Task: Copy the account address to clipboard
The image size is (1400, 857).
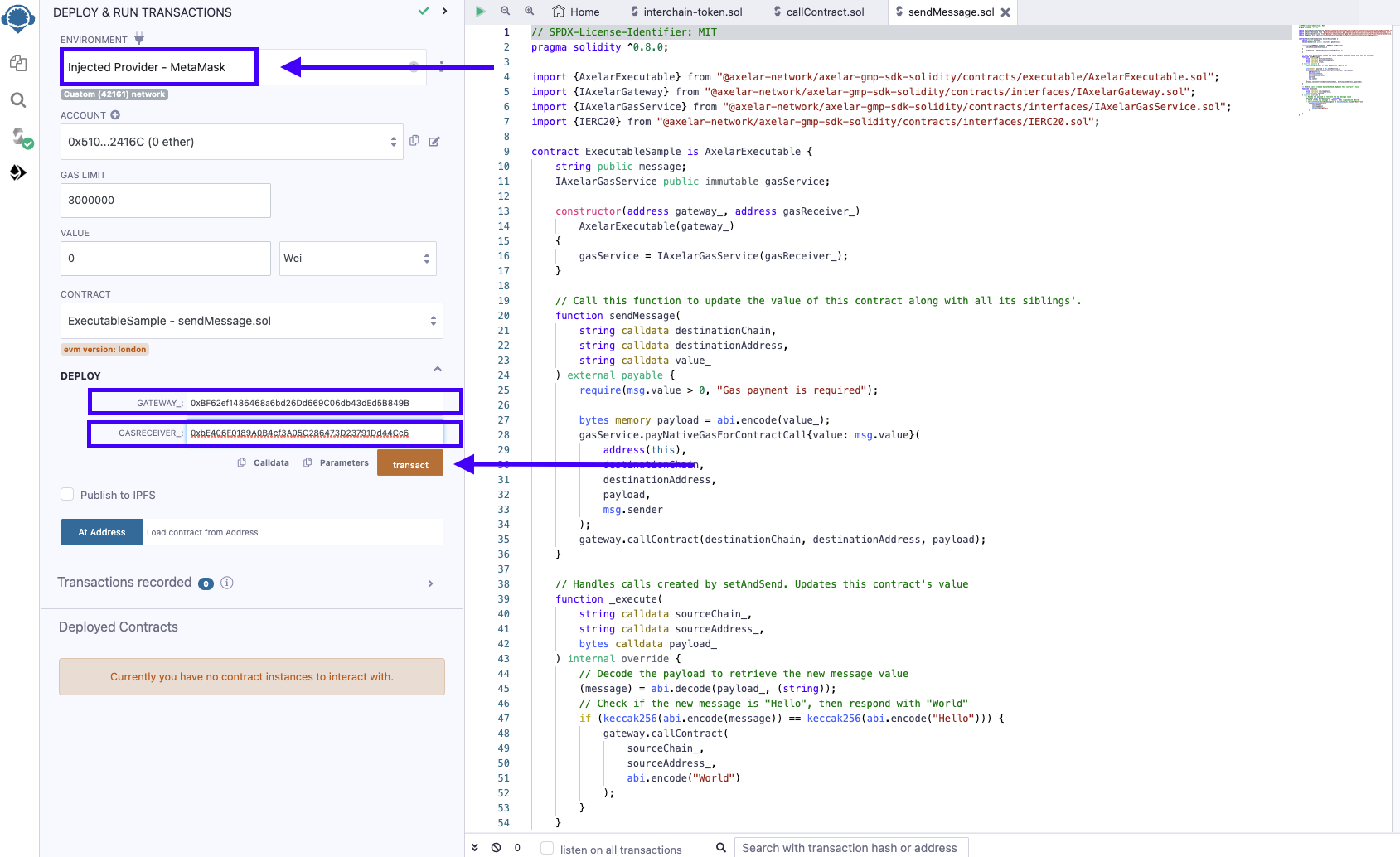Action: (414, 141)
